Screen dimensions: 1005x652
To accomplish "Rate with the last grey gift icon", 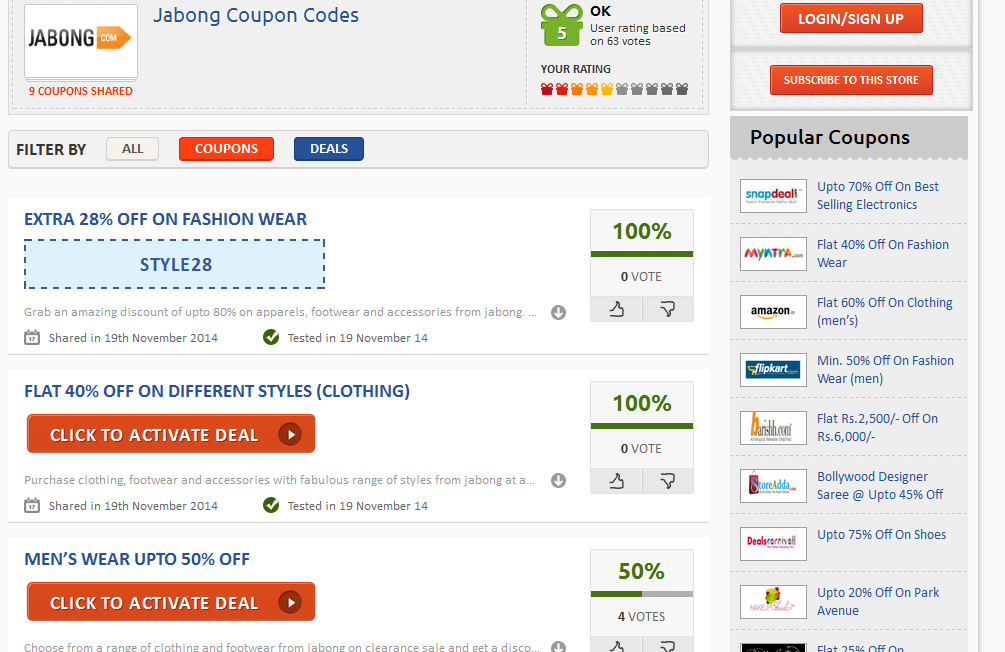I will tap(682, 88).
